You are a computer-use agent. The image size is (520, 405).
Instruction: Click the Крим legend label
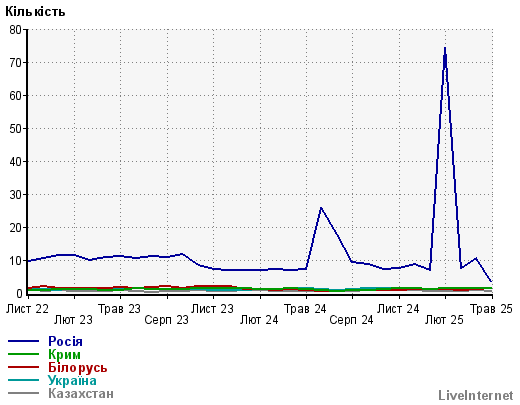[x=64, y=354]
